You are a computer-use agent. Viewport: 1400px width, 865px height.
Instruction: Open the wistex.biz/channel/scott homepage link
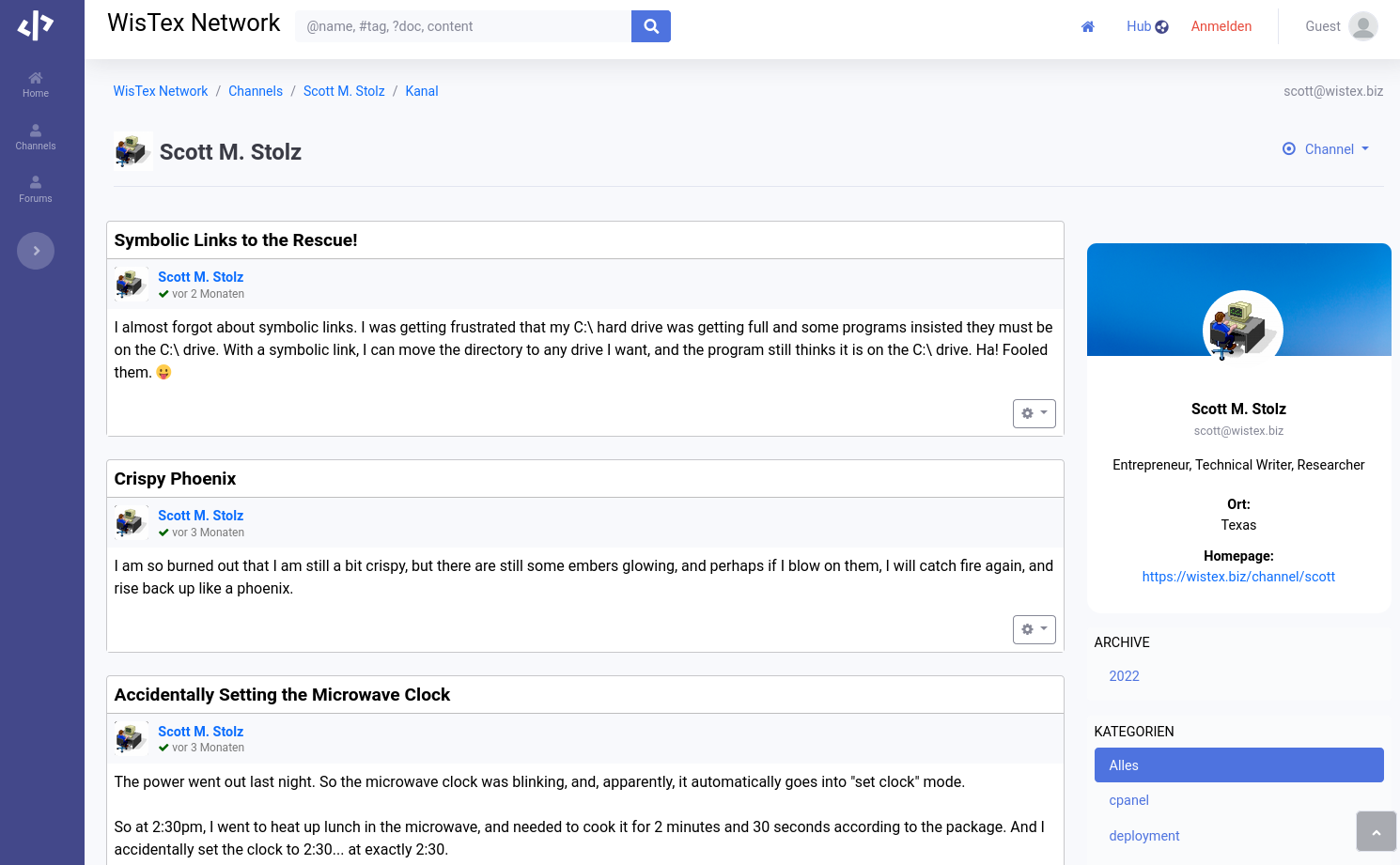point(1237,577)
